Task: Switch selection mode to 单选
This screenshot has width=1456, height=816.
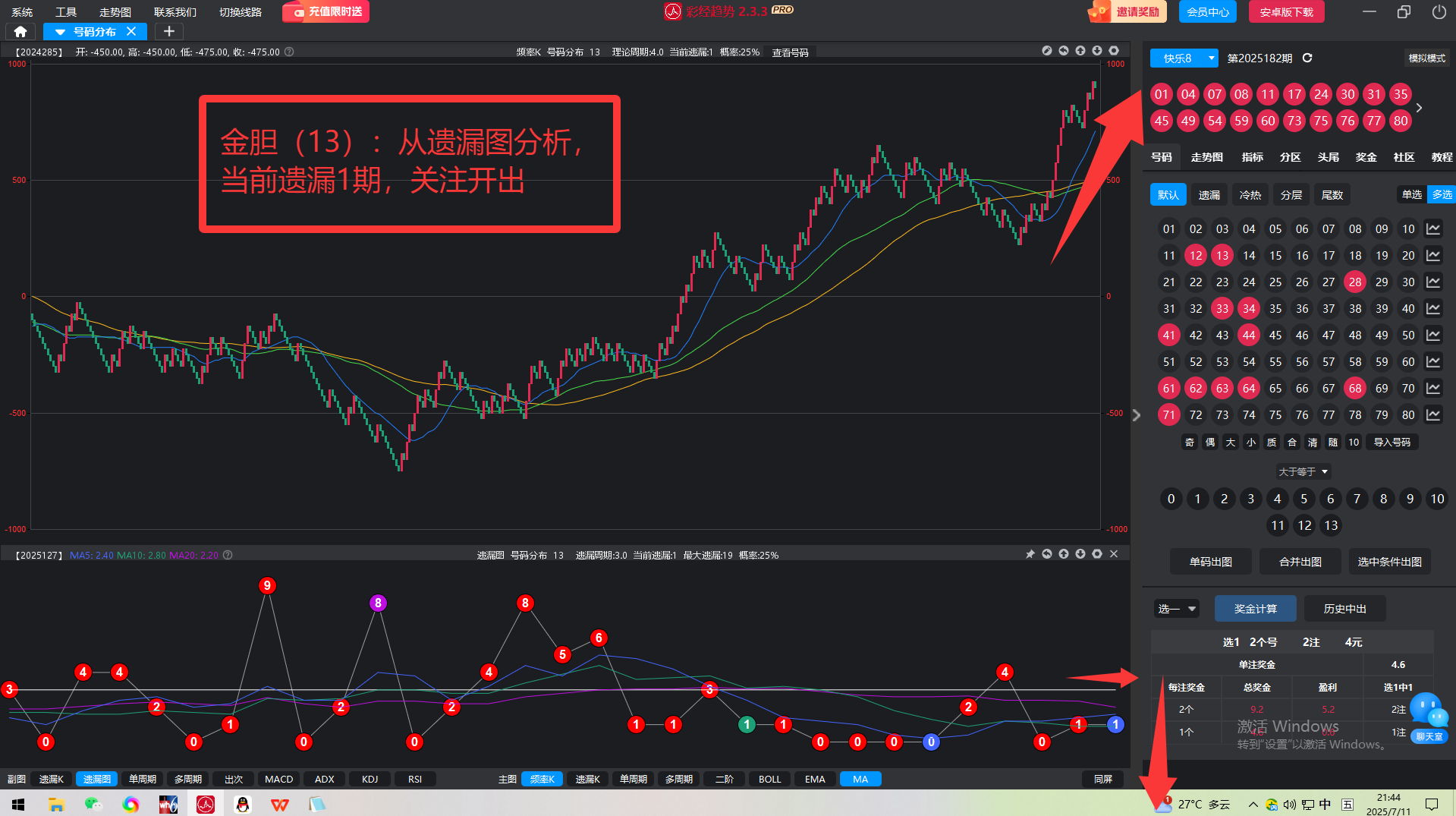Action: pyautogui.click(x=1412, y=195)
